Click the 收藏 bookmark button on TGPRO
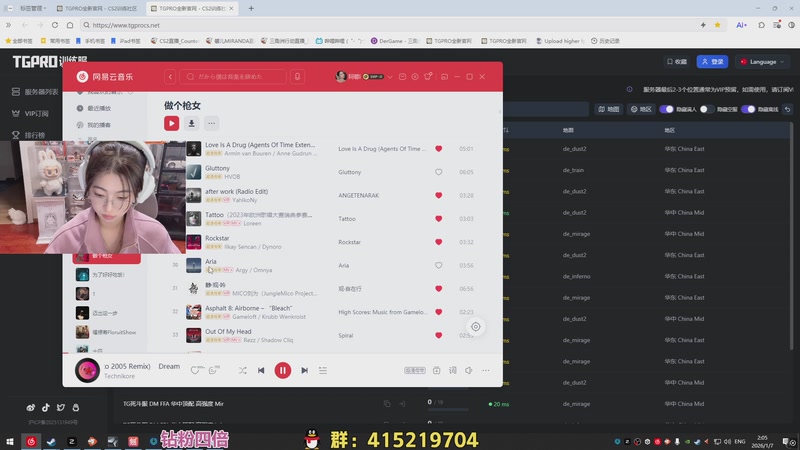Screen dimensions: 800x450 click(x=677, y=62)
